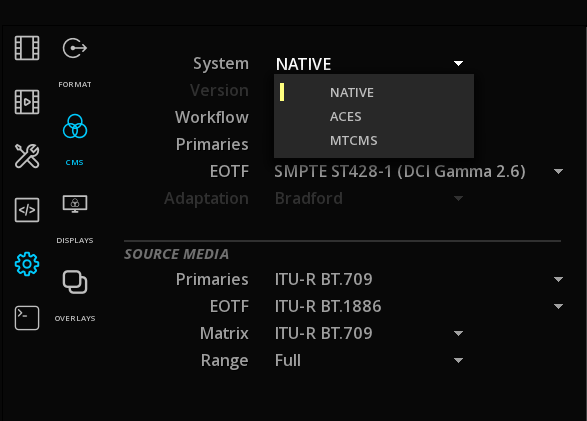Open the FORMAT settings section
This screenshot has width=587, height=421.
(x=75, y=63)
